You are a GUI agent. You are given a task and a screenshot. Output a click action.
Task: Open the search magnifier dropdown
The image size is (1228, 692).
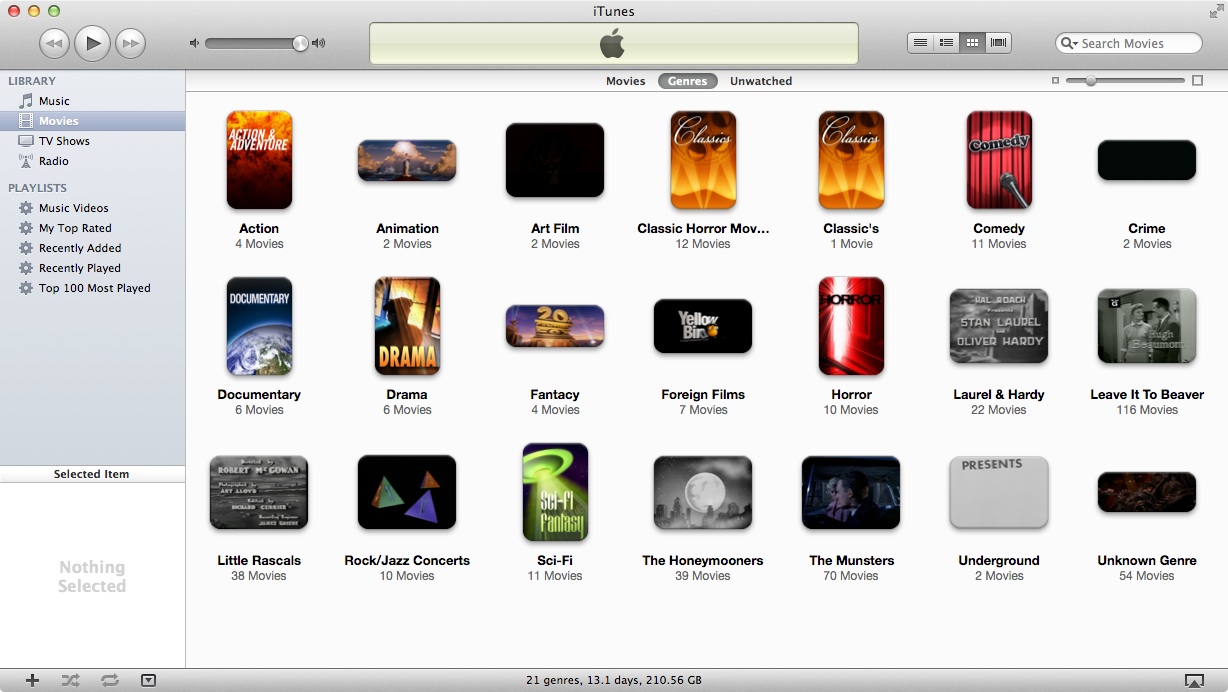pos(1070,43)
